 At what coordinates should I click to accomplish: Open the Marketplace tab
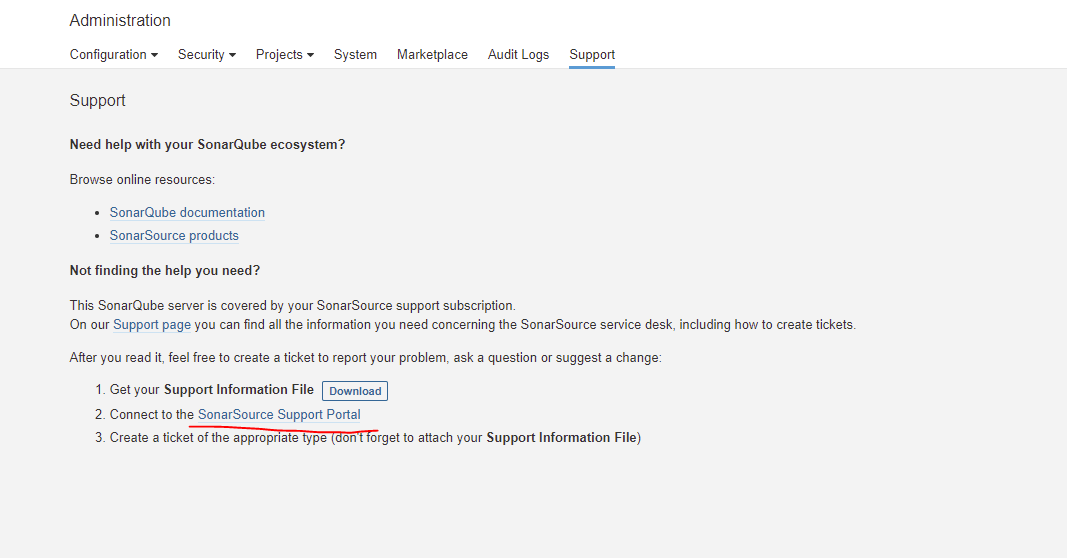point(432,54)
